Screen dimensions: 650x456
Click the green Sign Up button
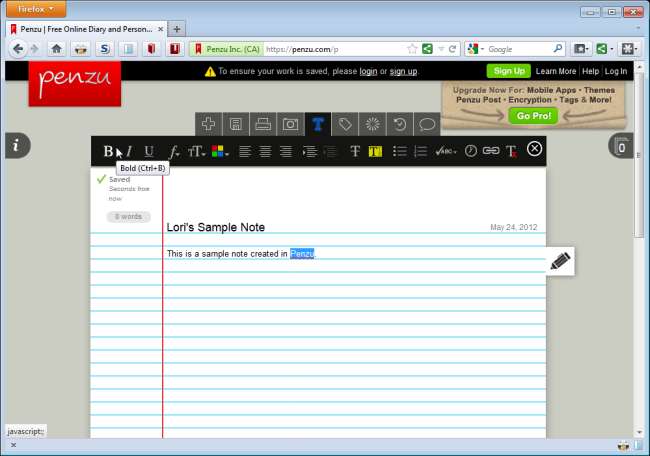[508, 71]
